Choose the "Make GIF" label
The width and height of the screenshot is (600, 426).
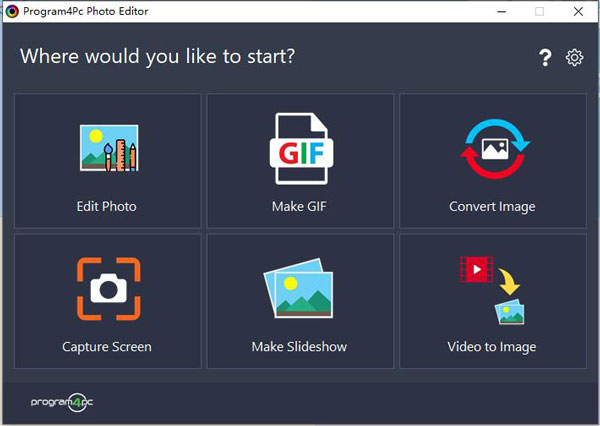pos(299,206)
